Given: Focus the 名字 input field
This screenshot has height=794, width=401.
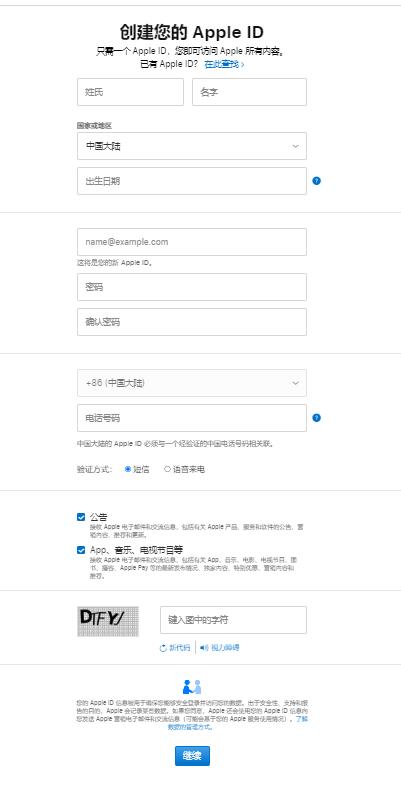Looking at the screenshot, I should (249, 92).
